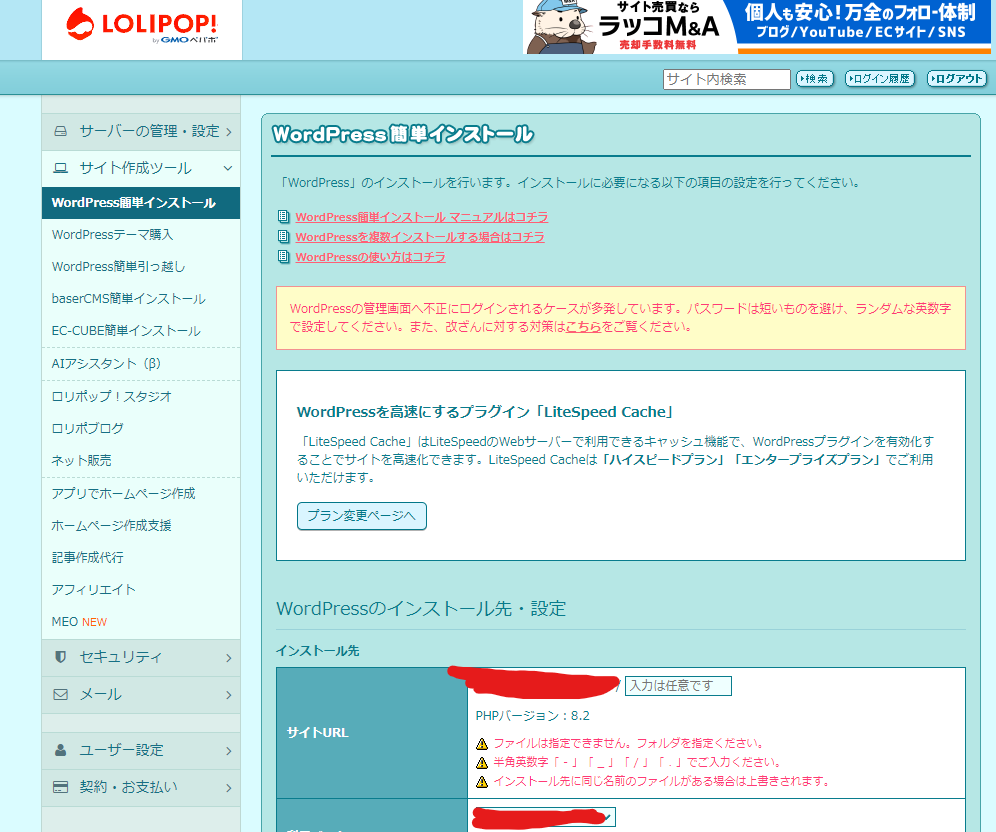Click the server icon beside サーバーの管理・設定
The height and width of the screenshot is (832, 996).
(61, 131)
